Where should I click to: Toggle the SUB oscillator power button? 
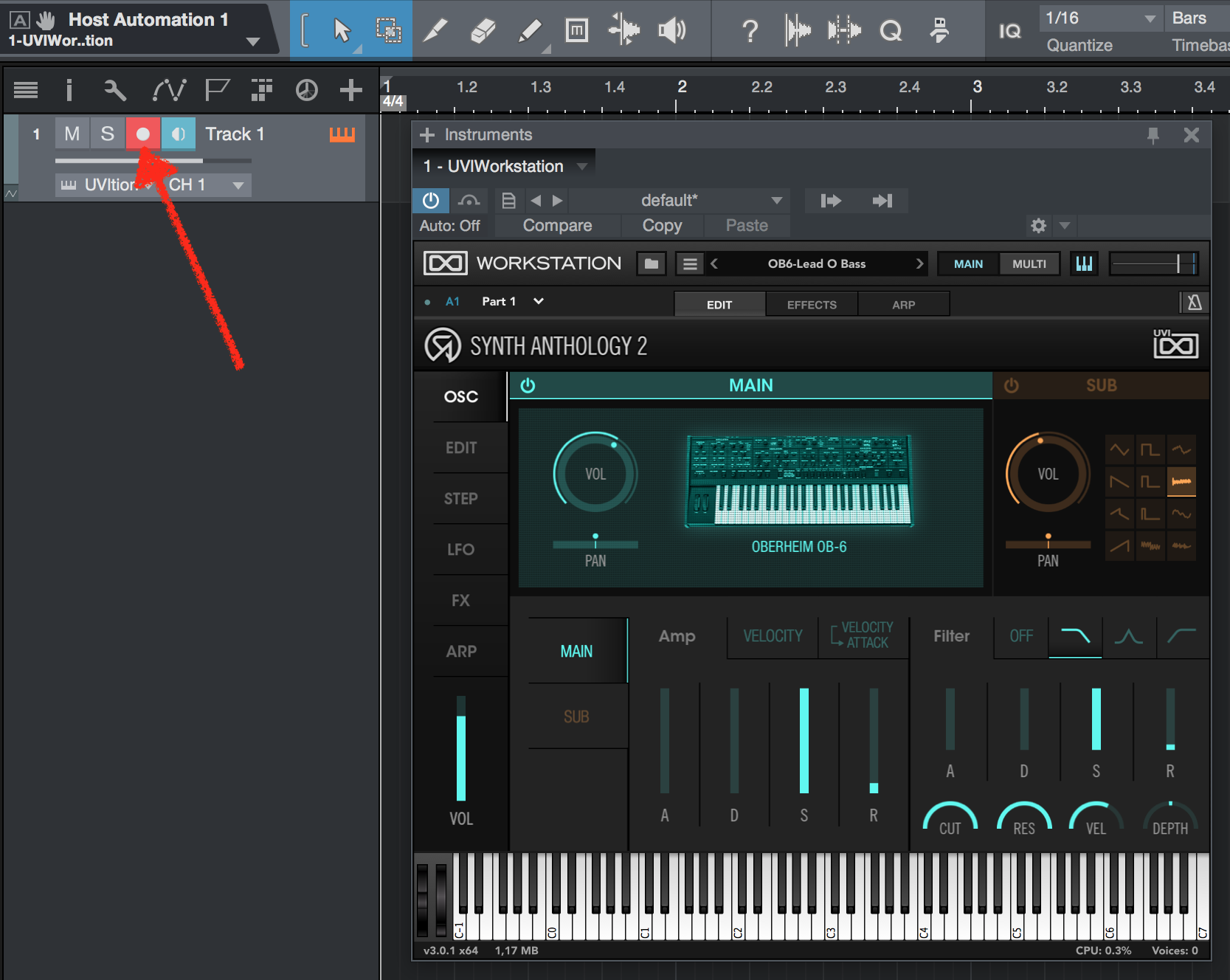tap(1011, 384)
